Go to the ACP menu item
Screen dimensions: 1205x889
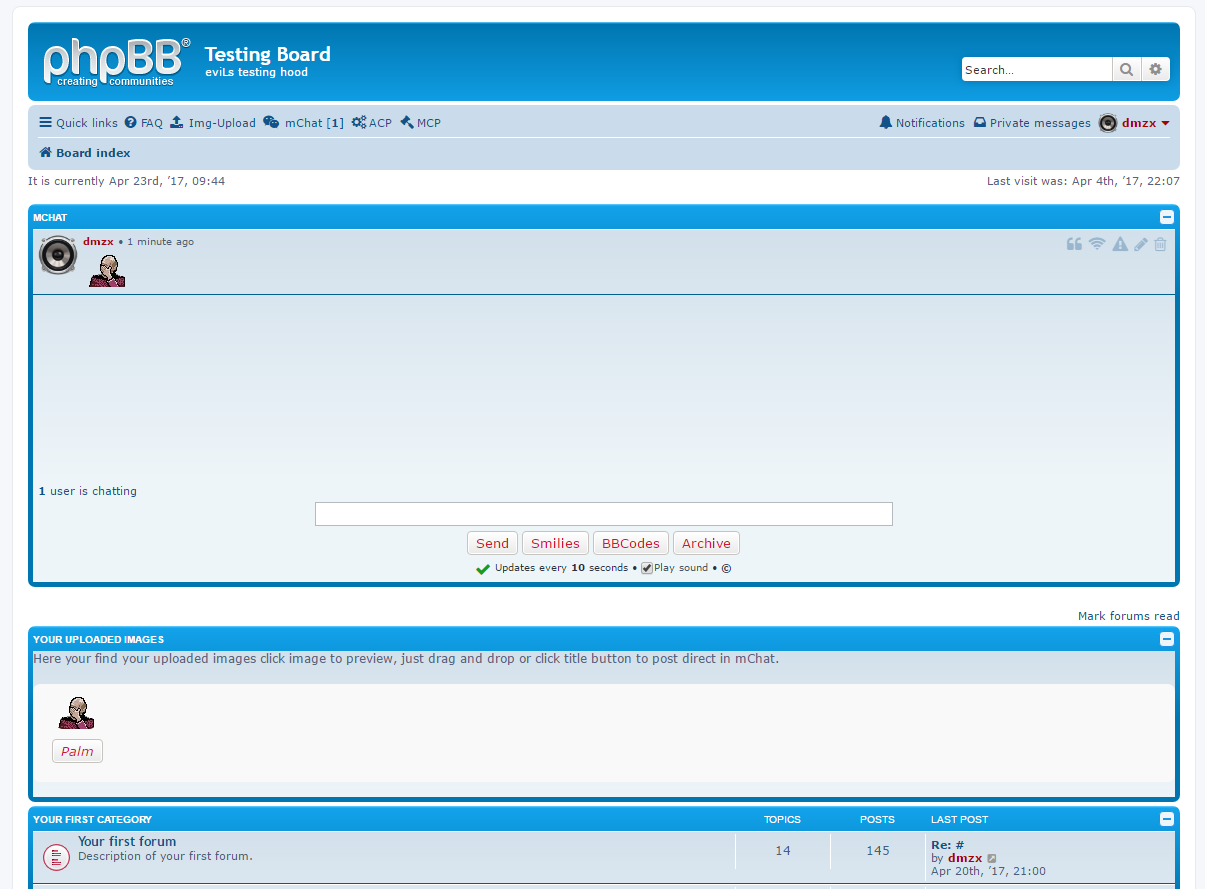coord(372,123)
